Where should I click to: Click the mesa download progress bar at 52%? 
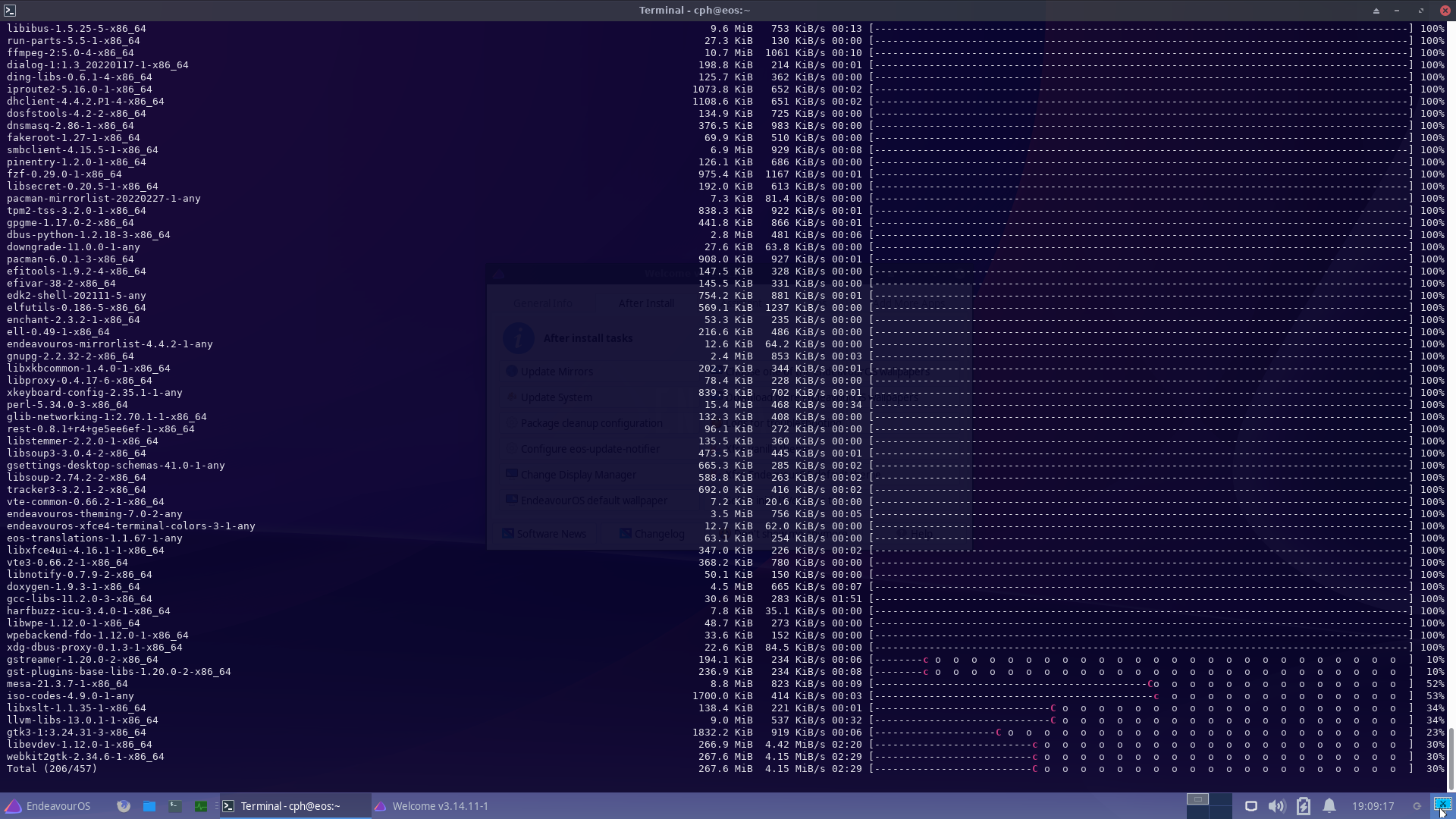(1142, 684)
